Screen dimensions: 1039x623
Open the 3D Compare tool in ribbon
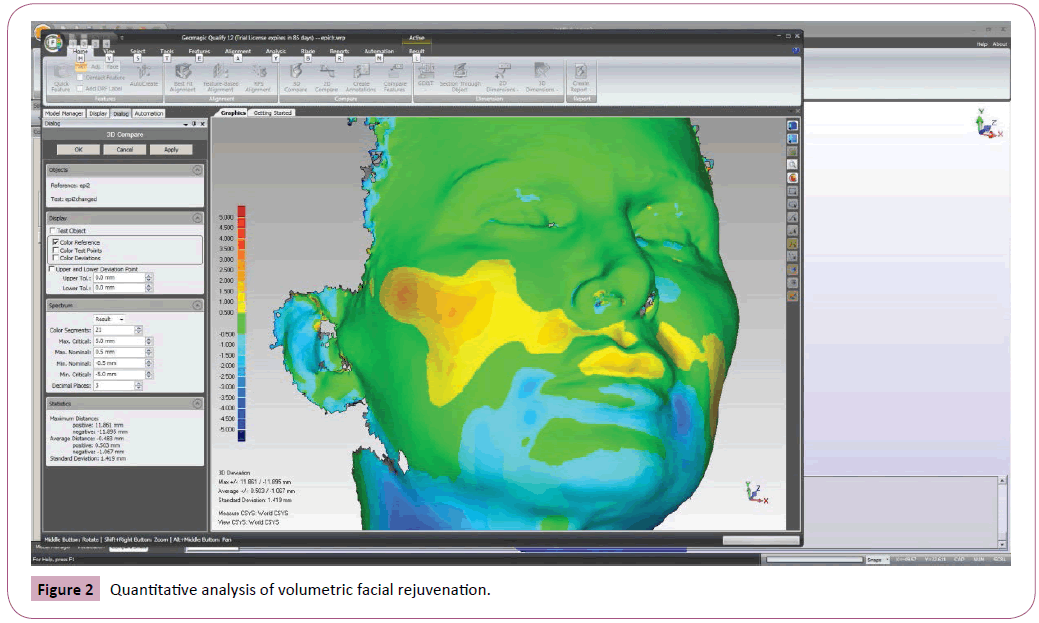click(296, 73)
